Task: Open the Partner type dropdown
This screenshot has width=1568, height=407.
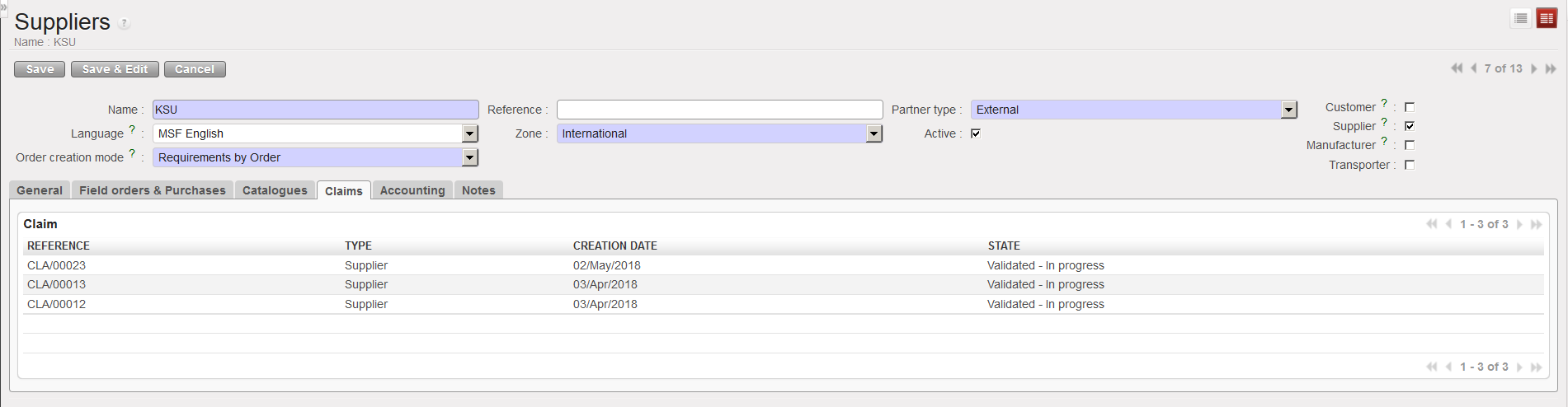Action: 1288,110
